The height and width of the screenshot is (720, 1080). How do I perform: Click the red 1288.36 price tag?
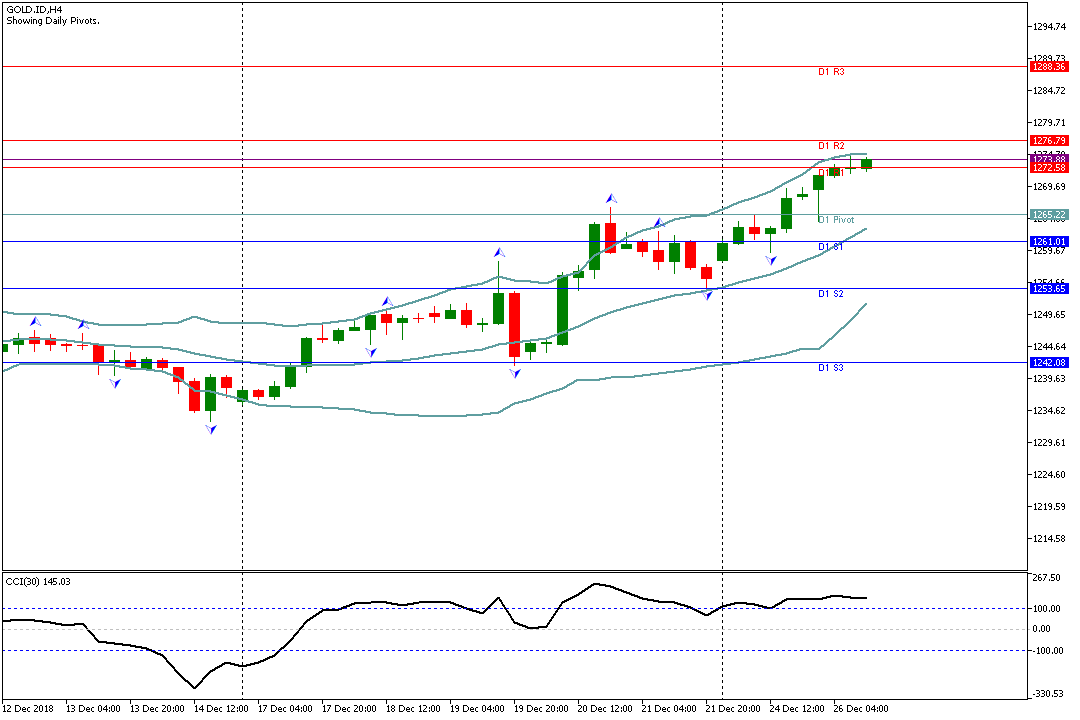tap(1049, 67)
